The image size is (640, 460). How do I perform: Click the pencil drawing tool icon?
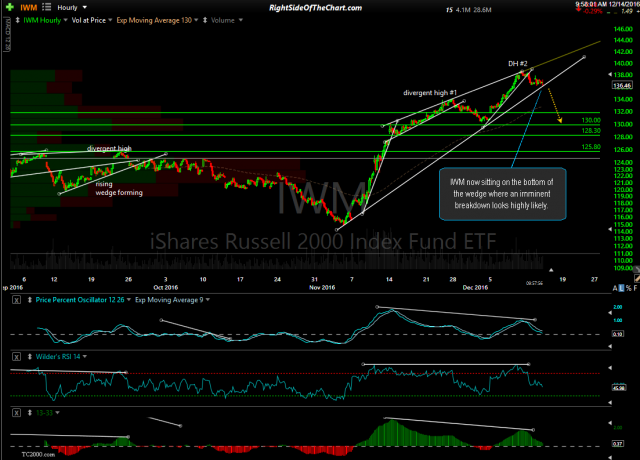[x=637, y=278]
